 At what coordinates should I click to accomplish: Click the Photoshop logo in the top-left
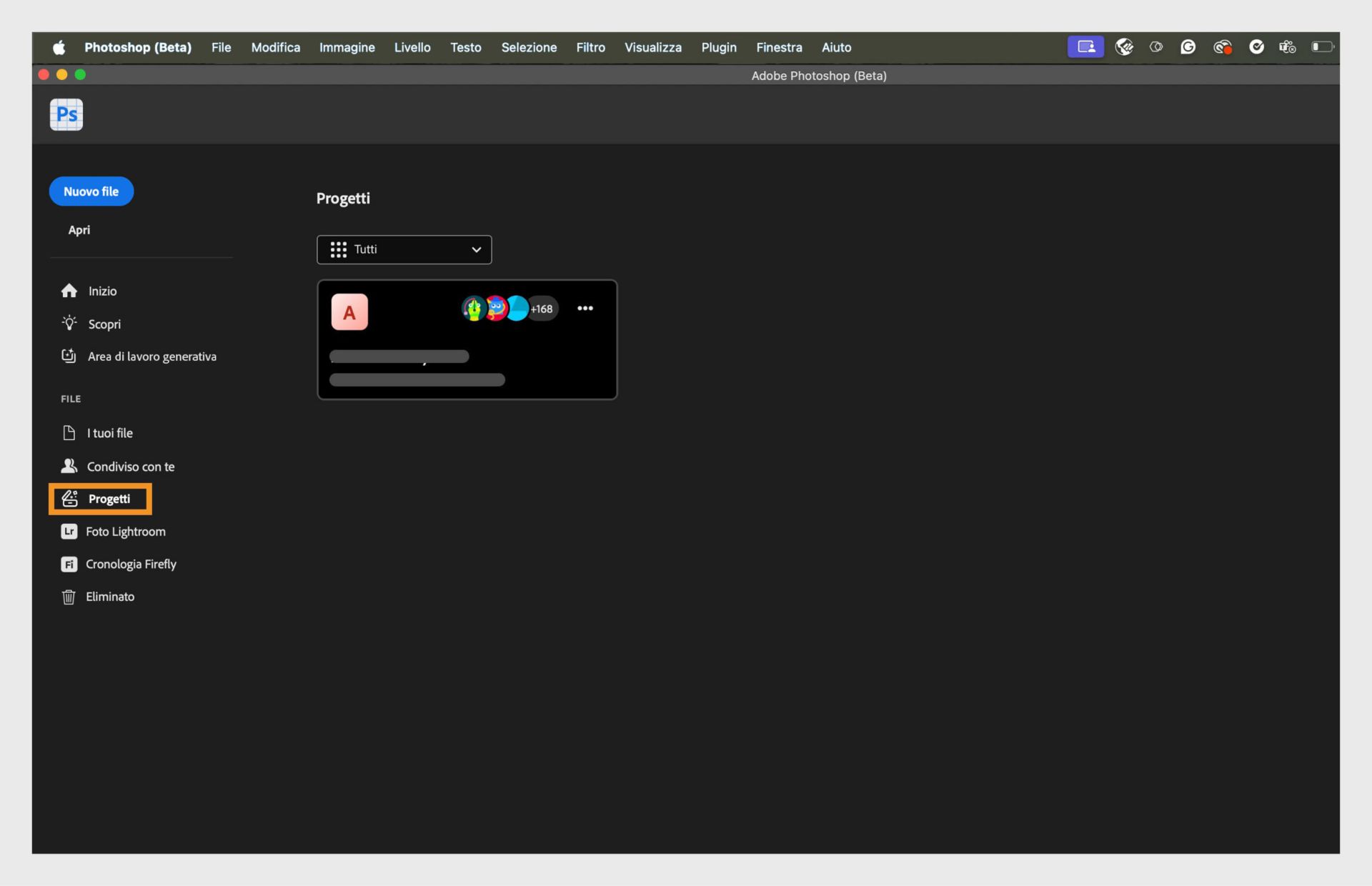pyautogui.click(x=66, y=114)
